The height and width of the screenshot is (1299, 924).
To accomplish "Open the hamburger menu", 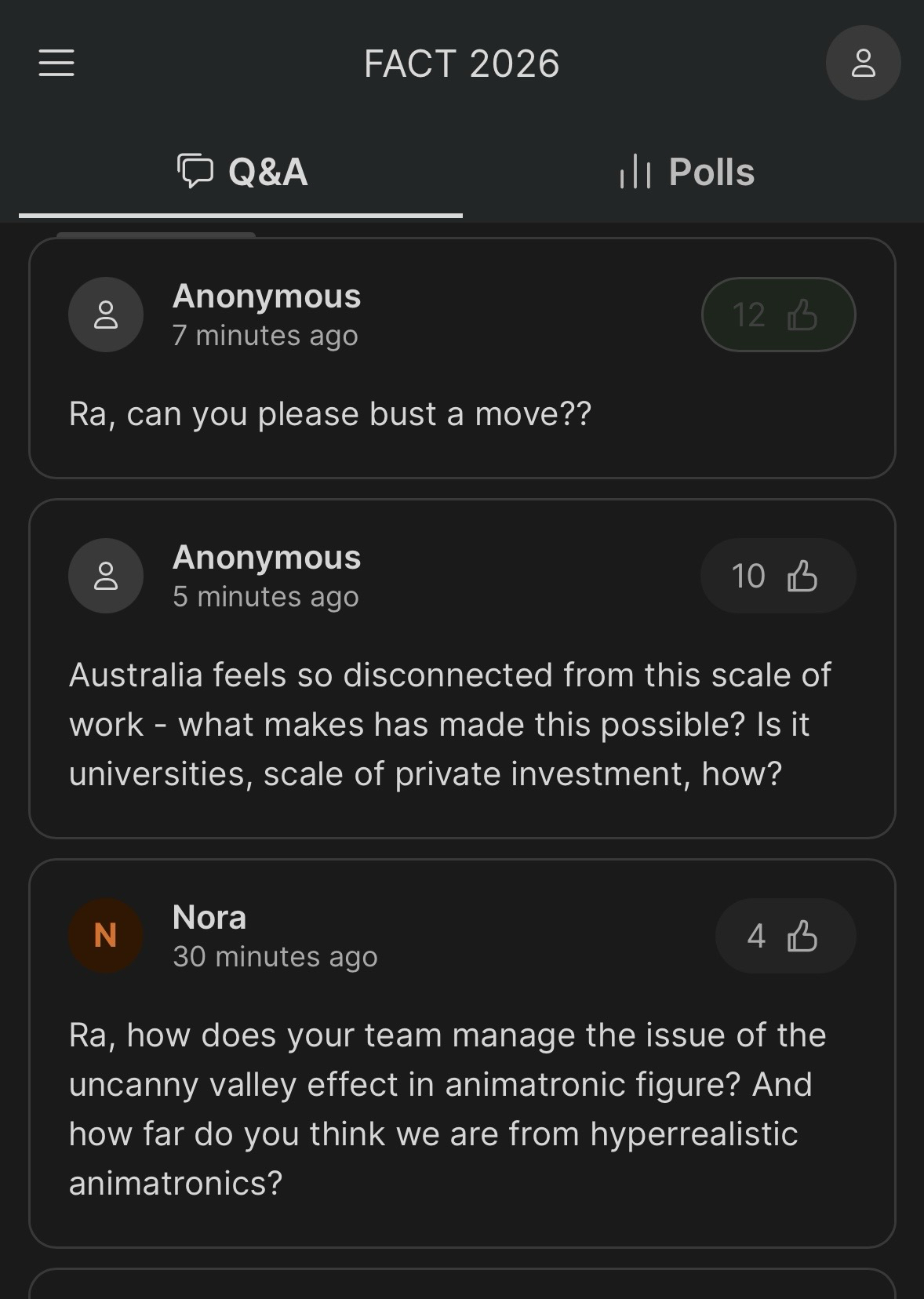I will [x=56, y=63].
